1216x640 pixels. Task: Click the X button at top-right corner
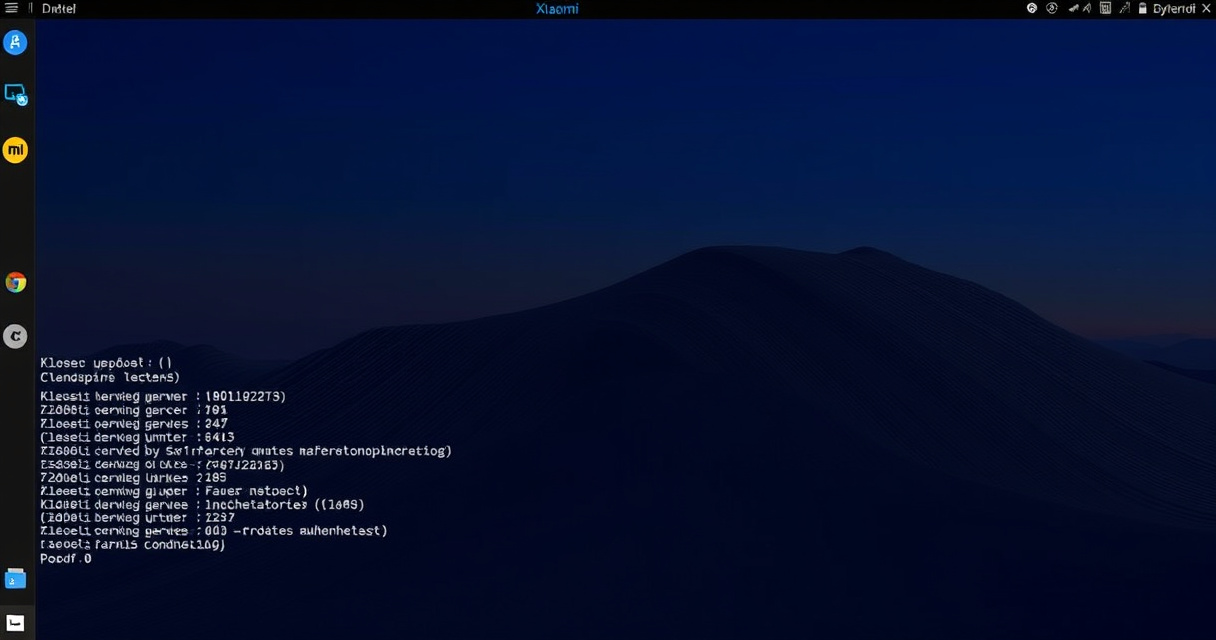point(1206,8)
